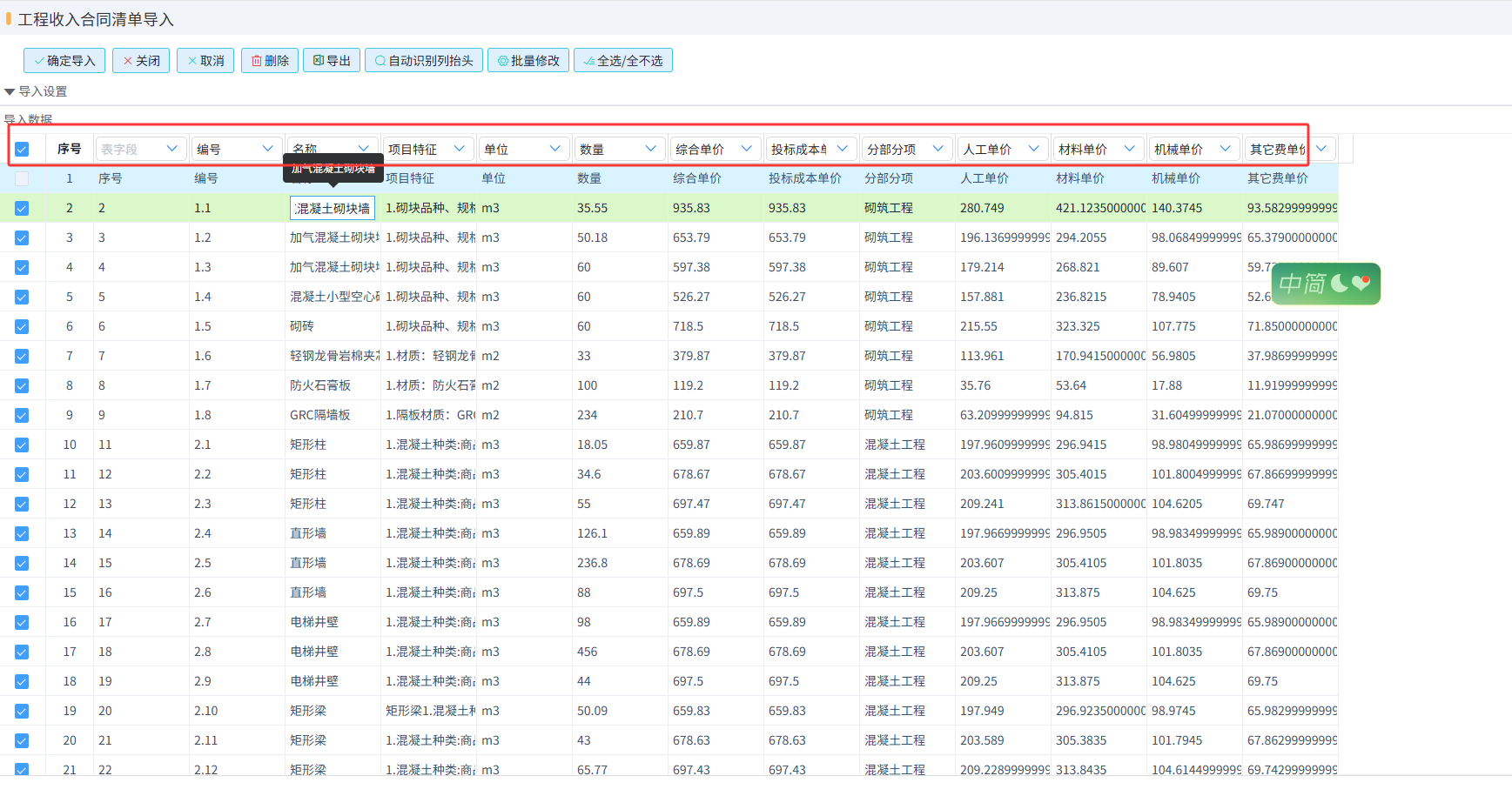The image size is (1512, 796).
Task: Click the 序号 column header
Action: (x=70, y=149)
